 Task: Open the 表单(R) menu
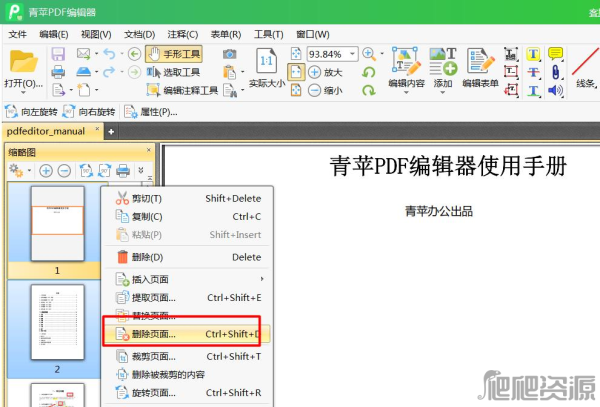[226, 34]
